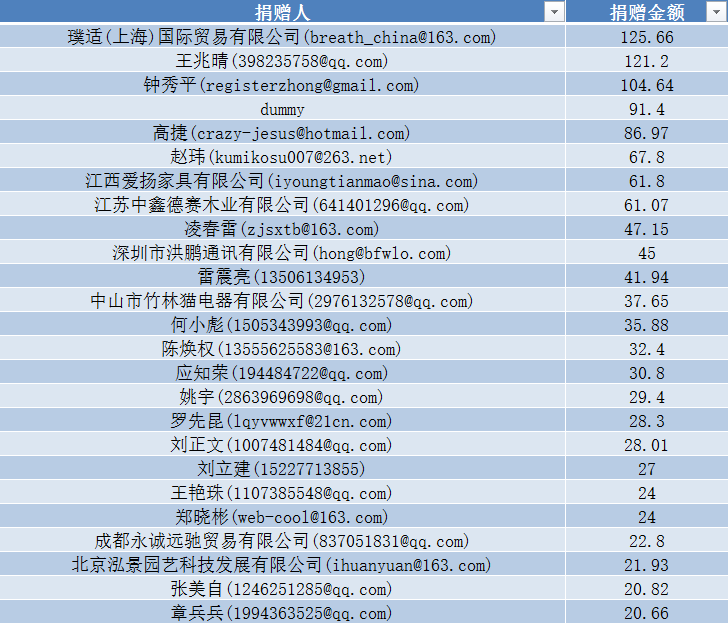
Task: Select the amount cell 30.8
Action: (647, 372)
